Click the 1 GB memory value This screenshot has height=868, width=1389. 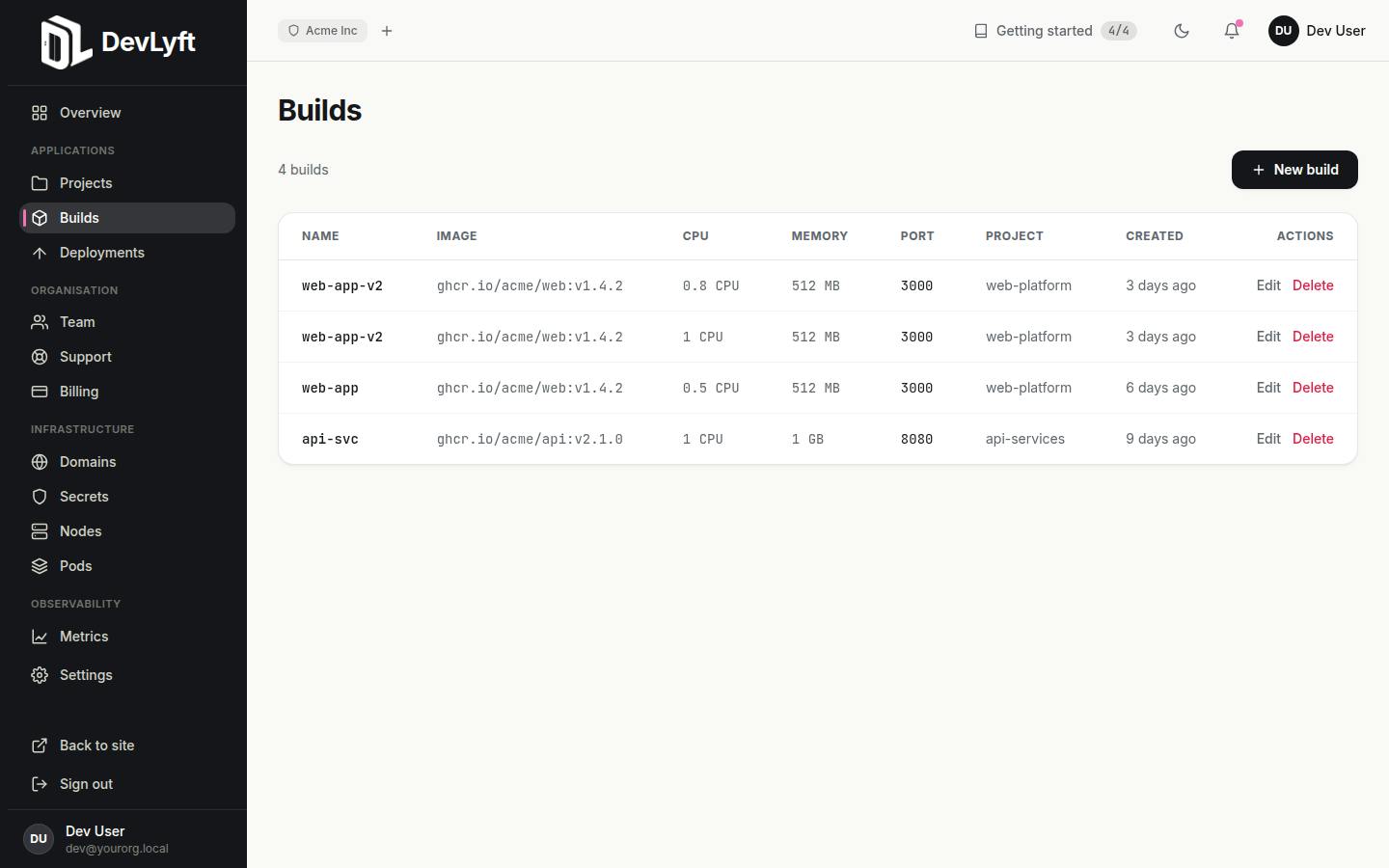click(807, 439)
